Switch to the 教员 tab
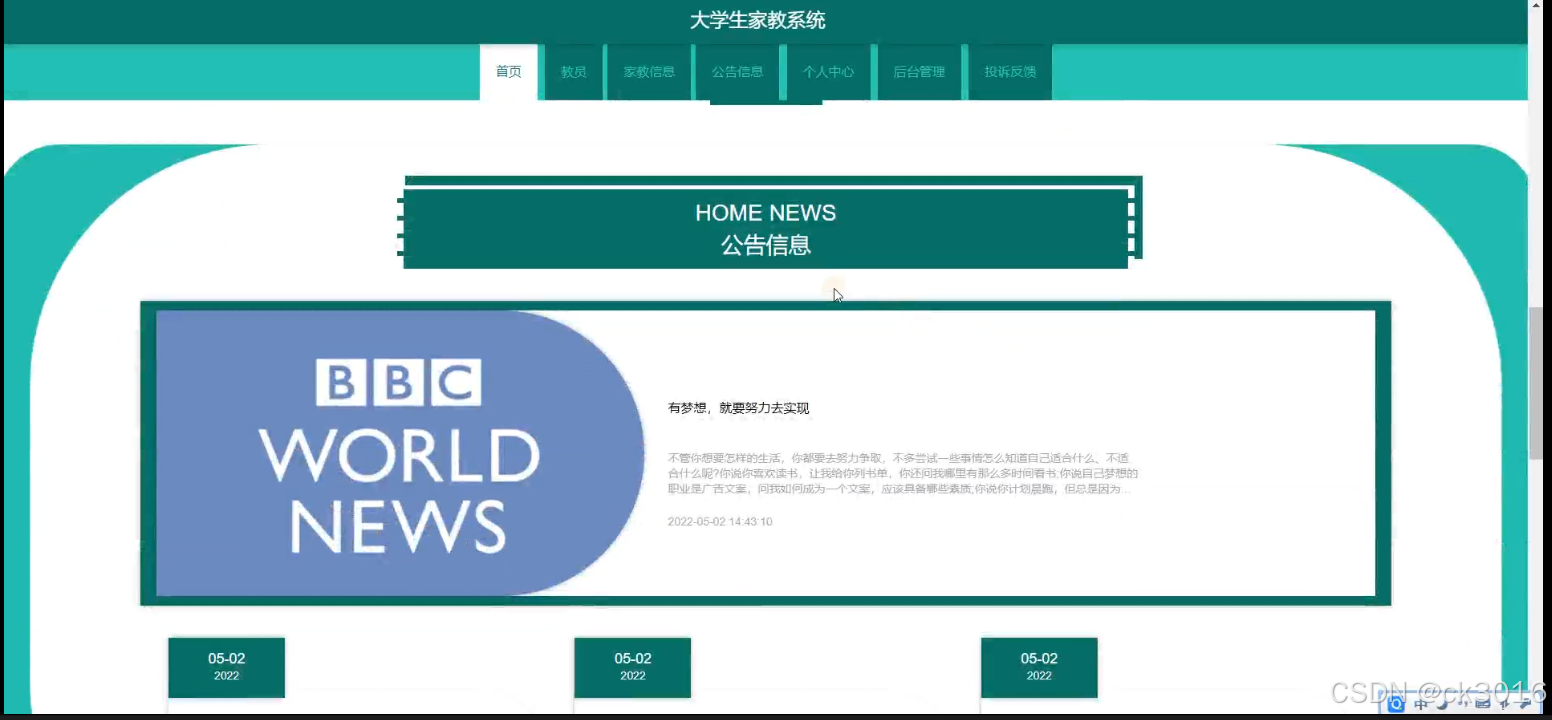The image size is (1552, 720). tap(573, 72)
